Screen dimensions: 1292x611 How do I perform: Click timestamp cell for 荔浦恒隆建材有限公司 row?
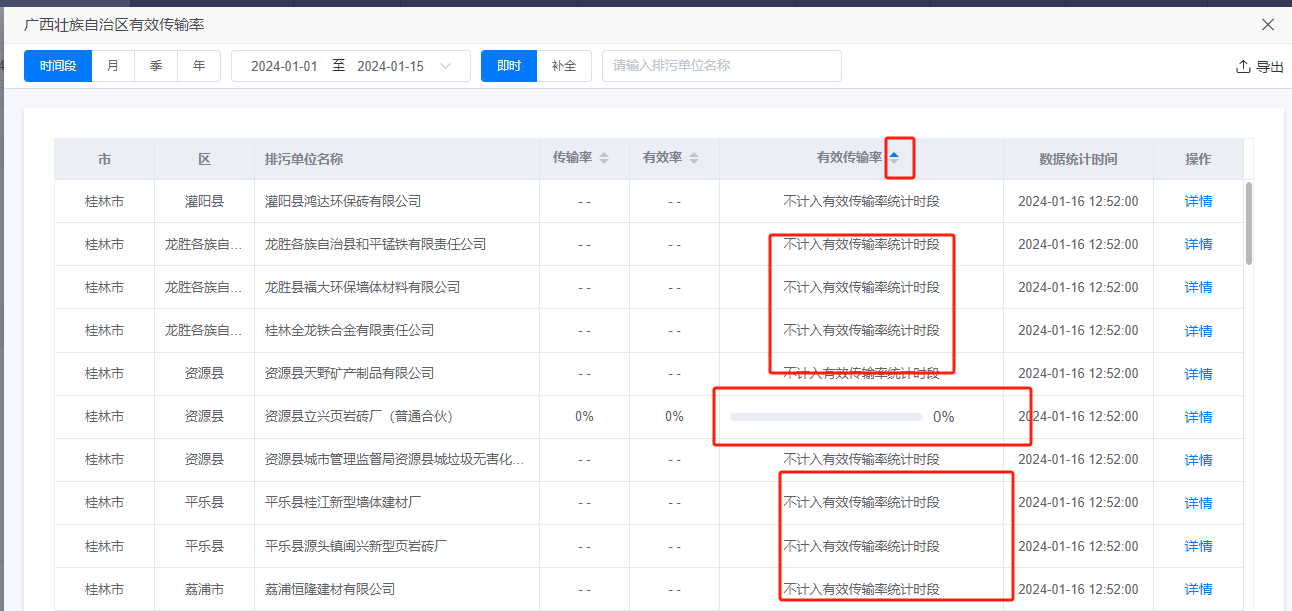(1078, 589)
